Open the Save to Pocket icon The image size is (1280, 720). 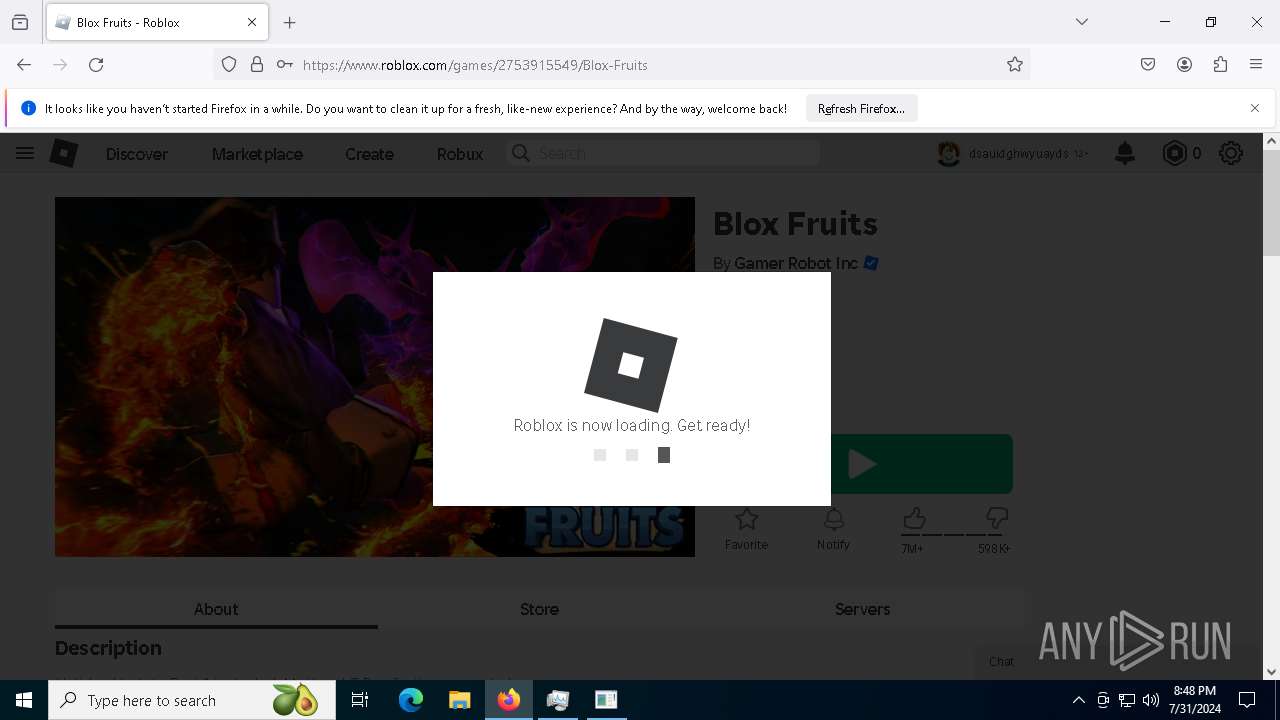pos(1148,64)
